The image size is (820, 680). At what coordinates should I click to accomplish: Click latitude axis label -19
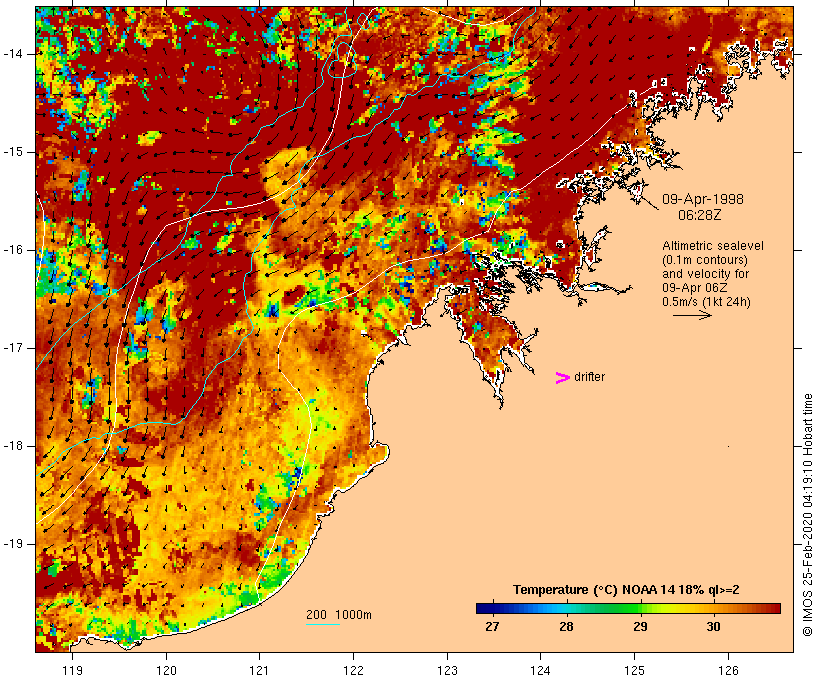tap(13, 544)
